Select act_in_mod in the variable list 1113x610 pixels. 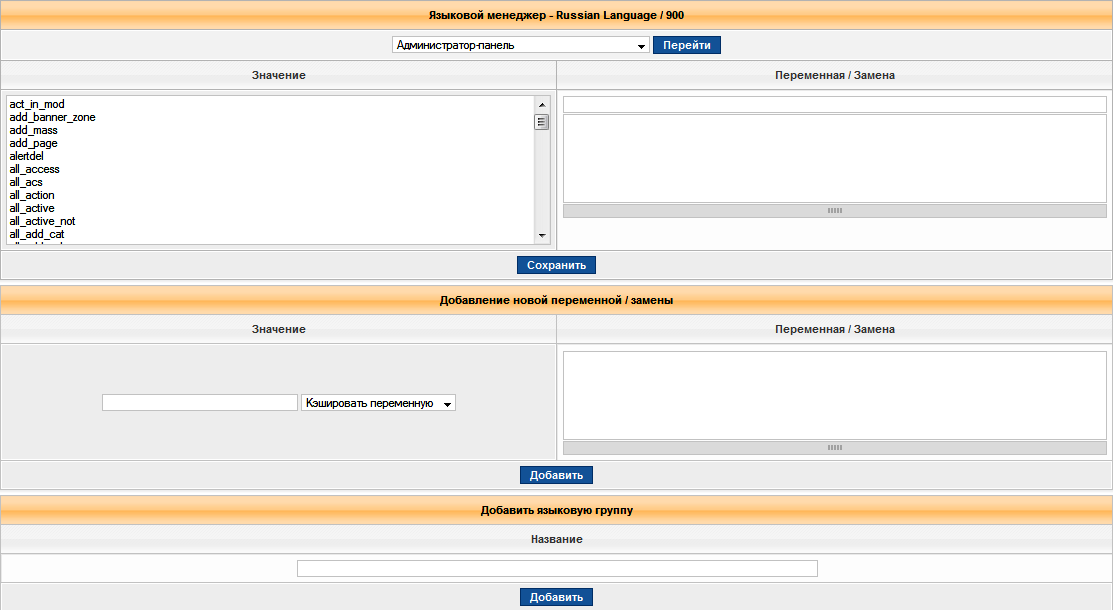tap(37, 104)
